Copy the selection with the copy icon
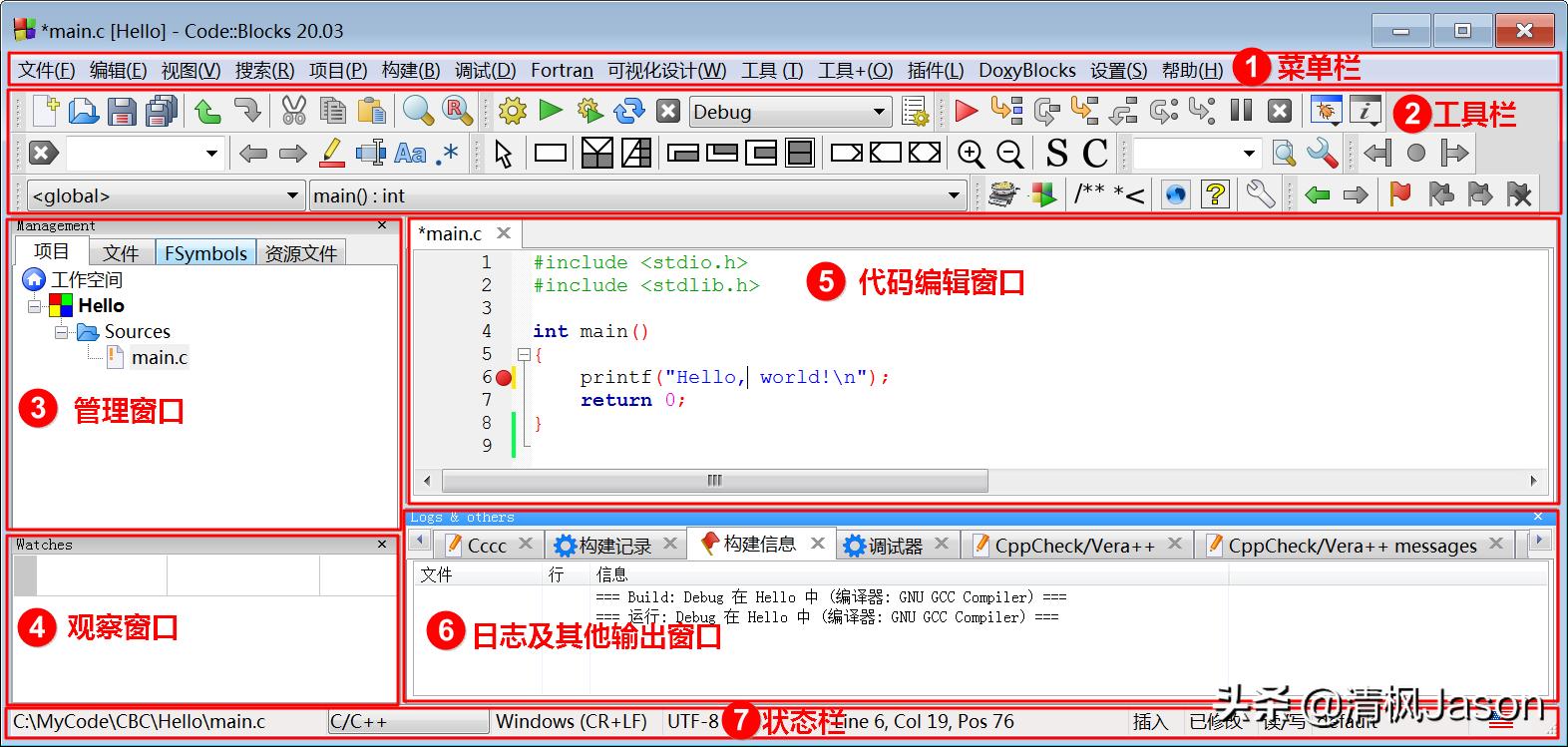Viewport: 1568px width, 747px height. (332, 111)
